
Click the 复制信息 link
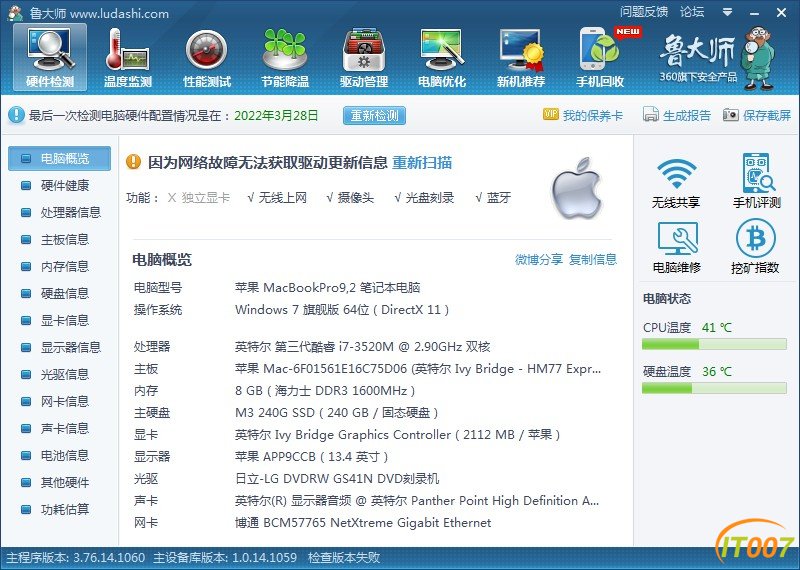tap(593, 260)
